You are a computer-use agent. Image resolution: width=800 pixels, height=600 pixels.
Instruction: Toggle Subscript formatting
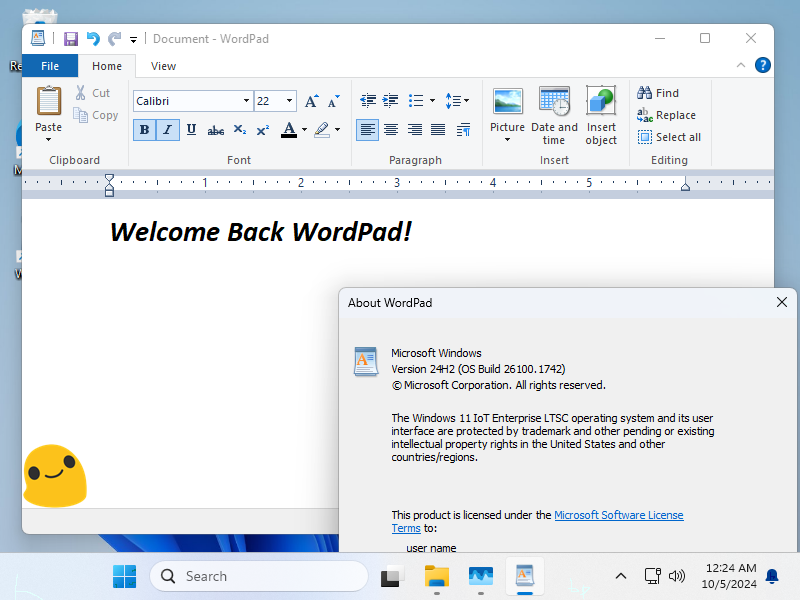tap(240, 130)
